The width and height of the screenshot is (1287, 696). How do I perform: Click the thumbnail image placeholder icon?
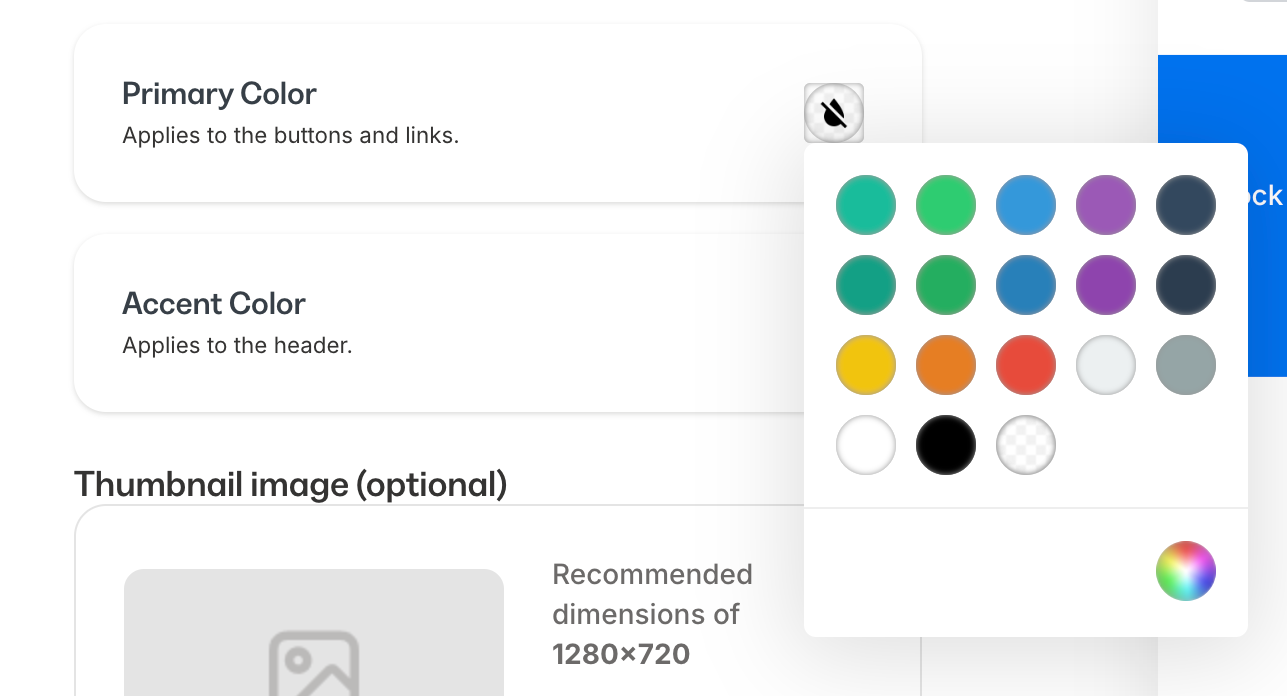coord(313,664)
